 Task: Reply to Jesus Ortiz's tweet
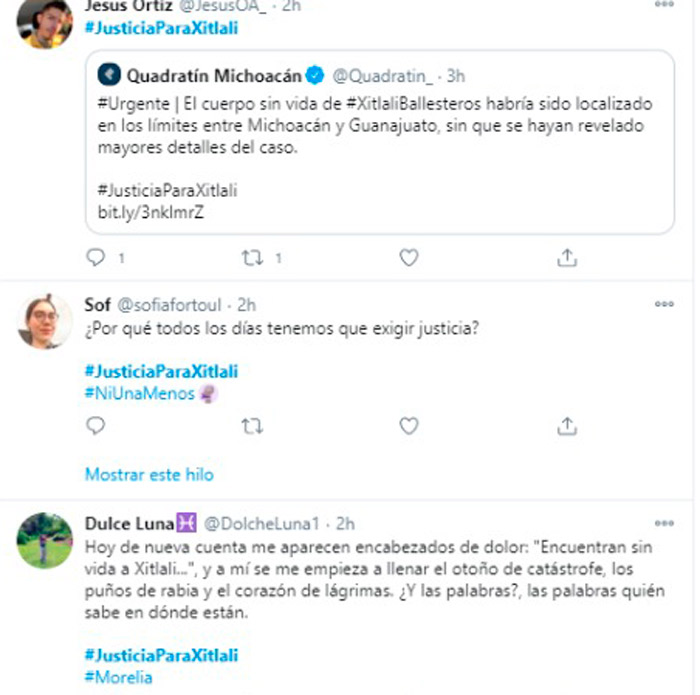click(x=96, y=258)
